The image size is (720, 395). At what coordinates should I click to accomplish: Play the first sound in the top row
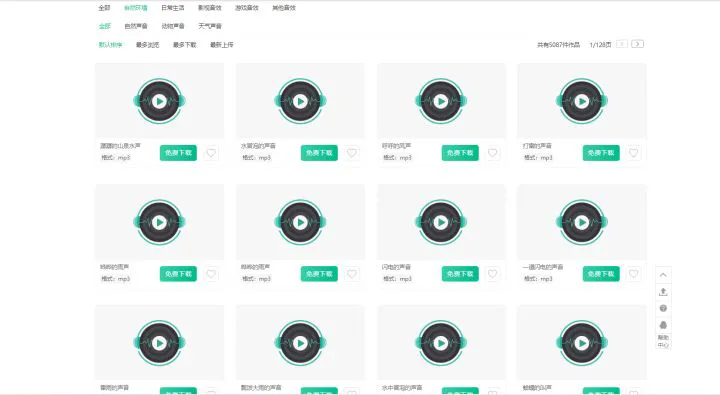(x=159, y=101)
